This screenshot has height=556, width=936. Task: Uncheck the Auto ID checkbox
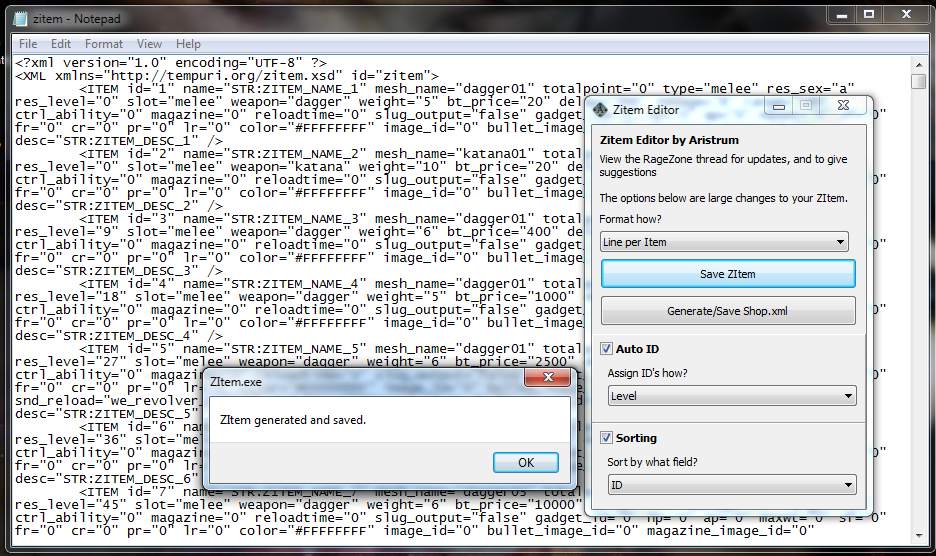click(606, 349)
